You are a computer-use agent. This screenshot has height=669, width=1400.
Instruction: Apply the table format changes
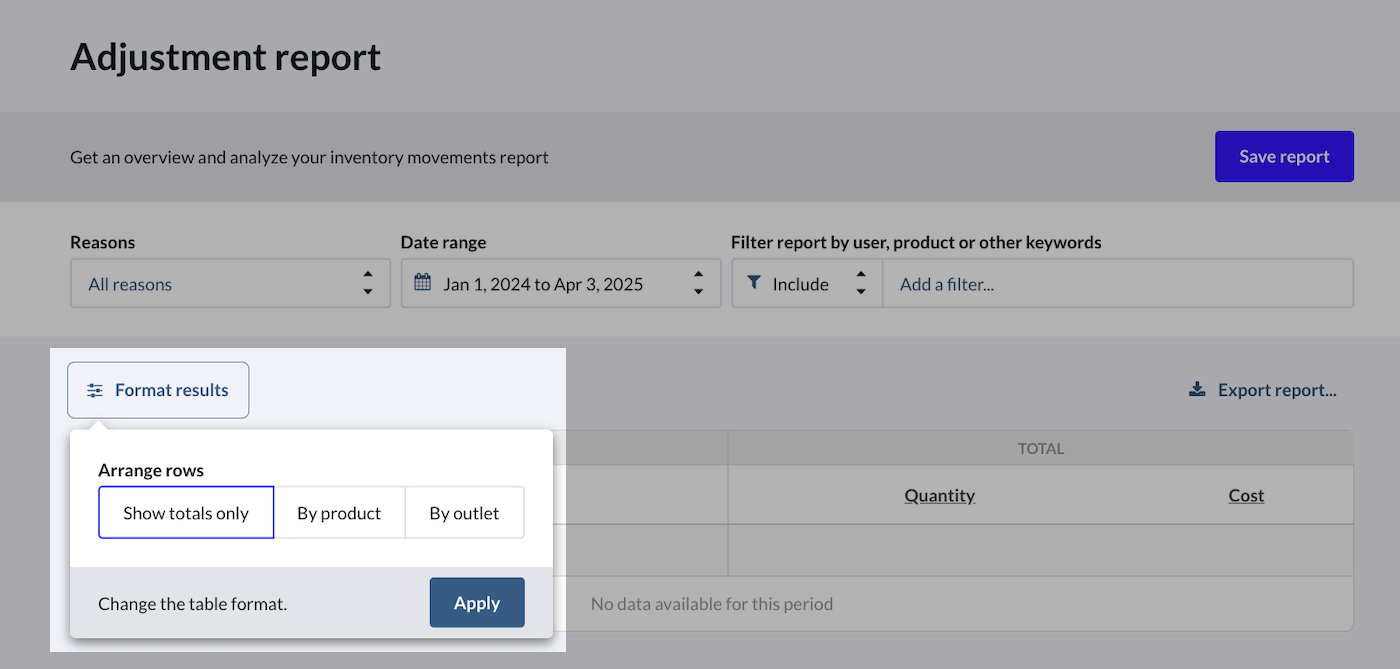click(477, 603)
